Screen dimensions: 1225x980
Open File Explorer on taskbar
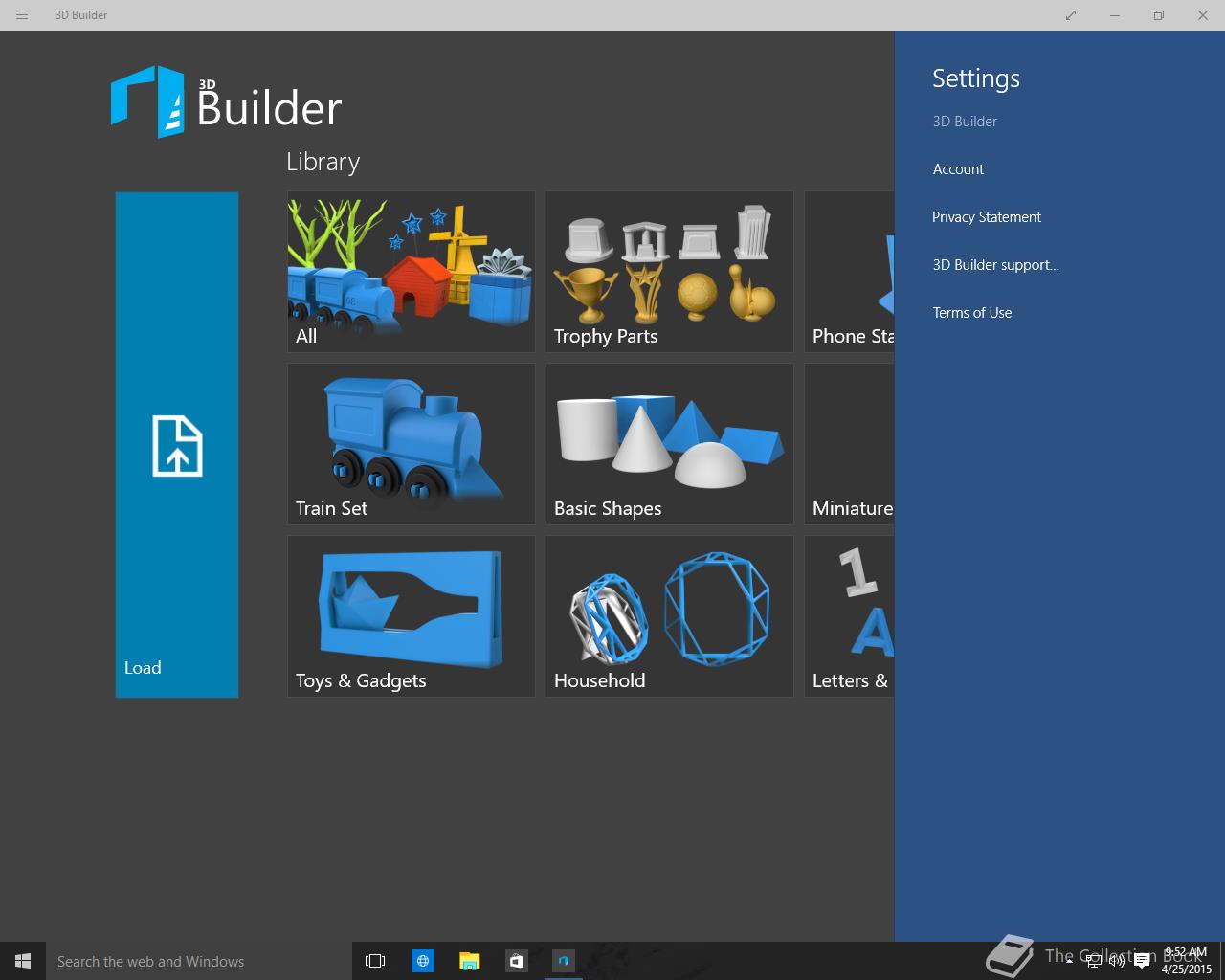point(469,961)
